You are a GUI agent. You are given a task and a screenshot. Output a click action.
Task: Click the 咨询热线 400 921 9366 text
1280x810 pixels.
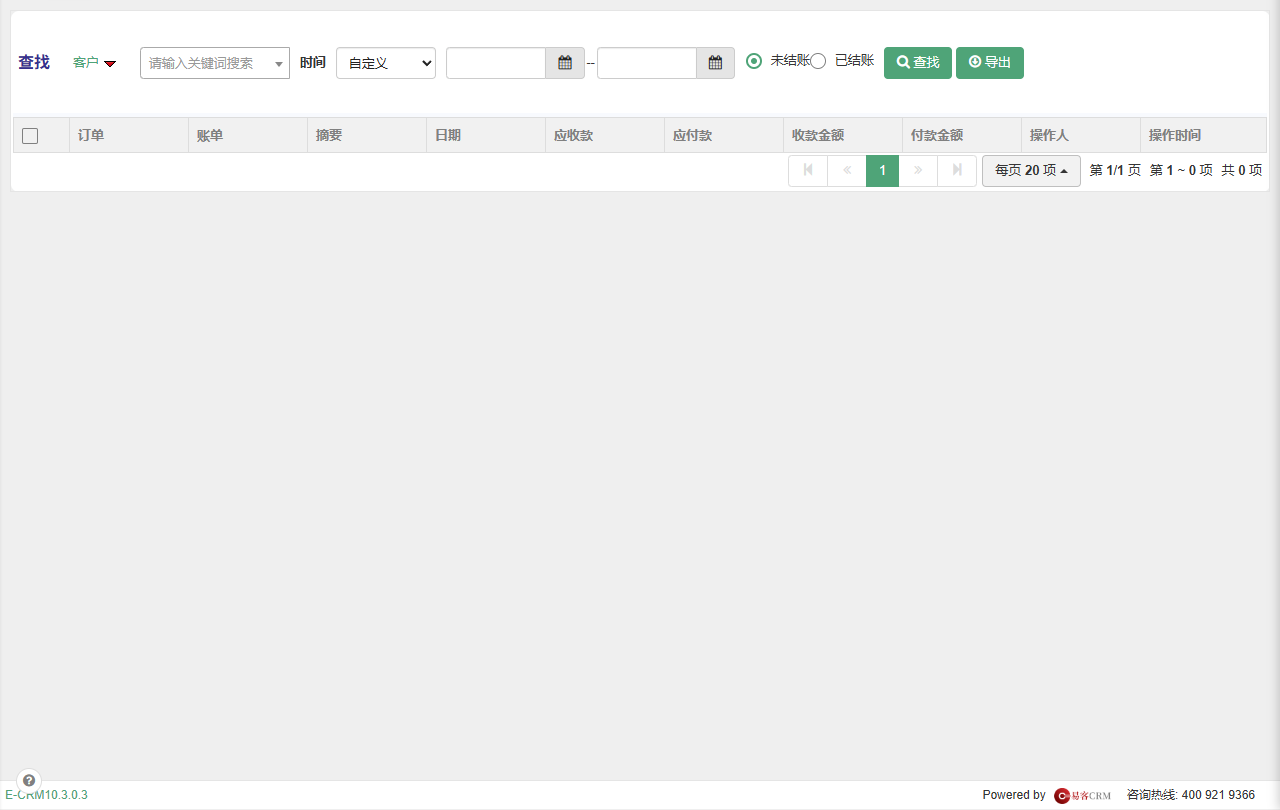pos(1191,795)
